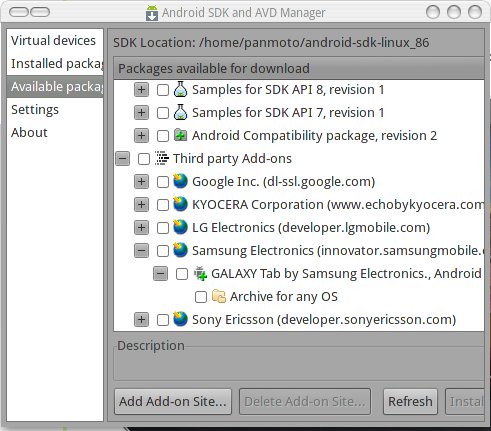Collapse the GALAXY Tab node
This screenshot has height=431, width=491.
(160, 274)
